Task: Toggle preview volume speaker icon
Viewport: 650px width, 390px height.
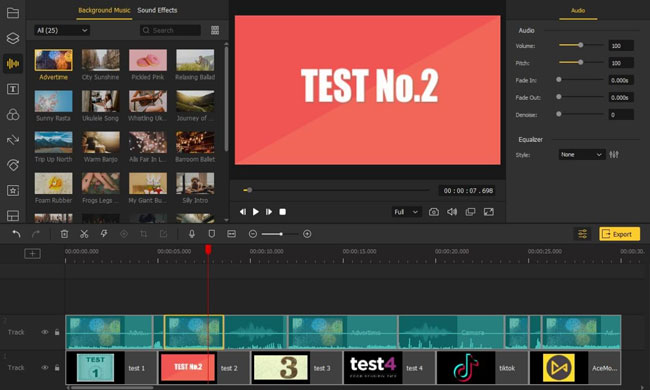Action: coord(452,212)
